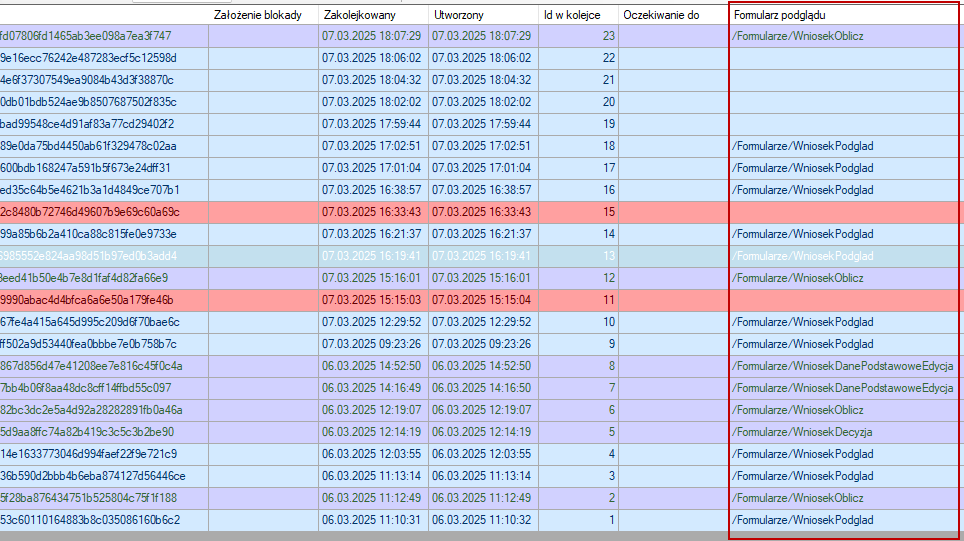Select queue Id cell with value 14

pos(579,234)
